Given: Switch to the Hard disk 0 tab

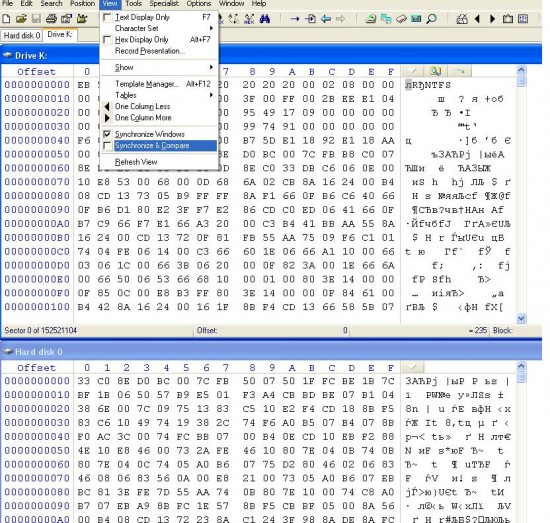Looking at the screenshot, I should click(21, 35).
